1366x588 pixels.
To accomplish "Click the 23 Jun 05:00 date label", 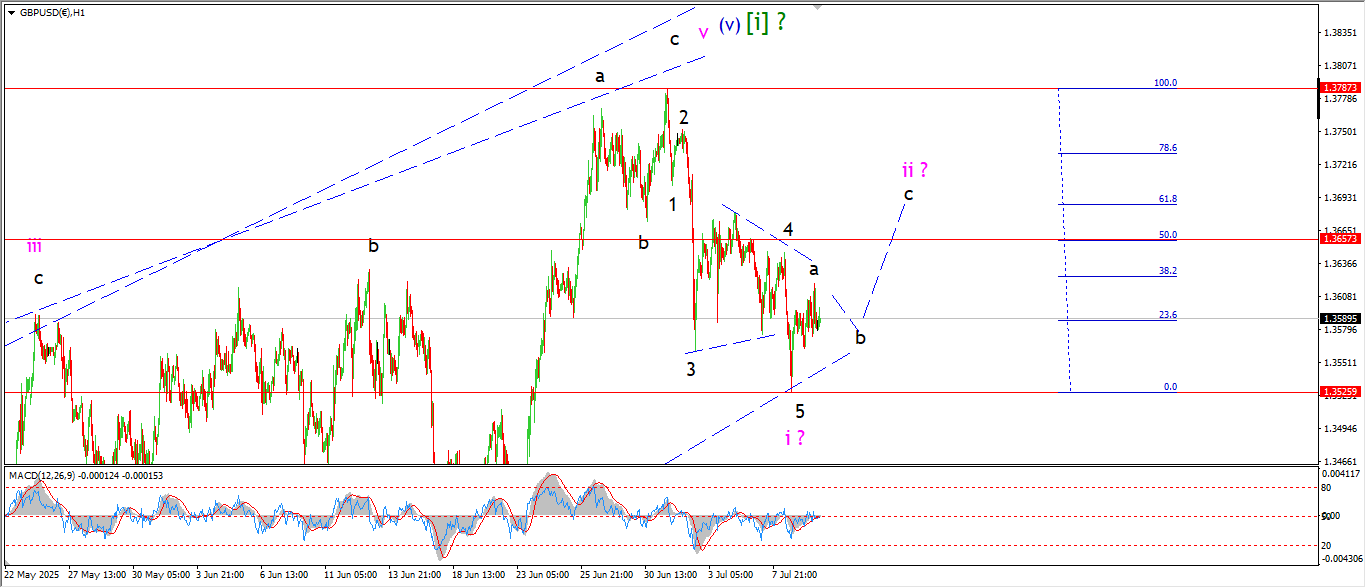I will pyautogui.click(x=543, y=576).
